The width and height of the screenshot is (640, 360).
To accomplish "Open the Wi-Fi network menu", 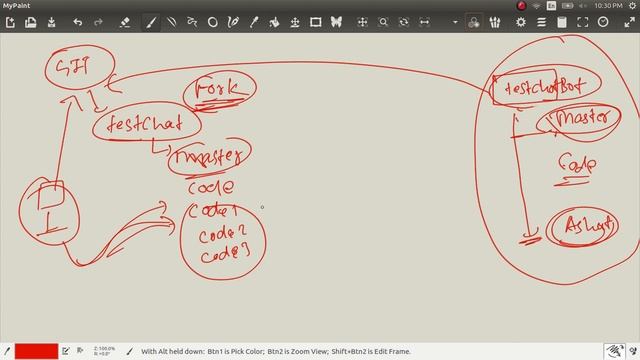I will click(x=536, y=6).
